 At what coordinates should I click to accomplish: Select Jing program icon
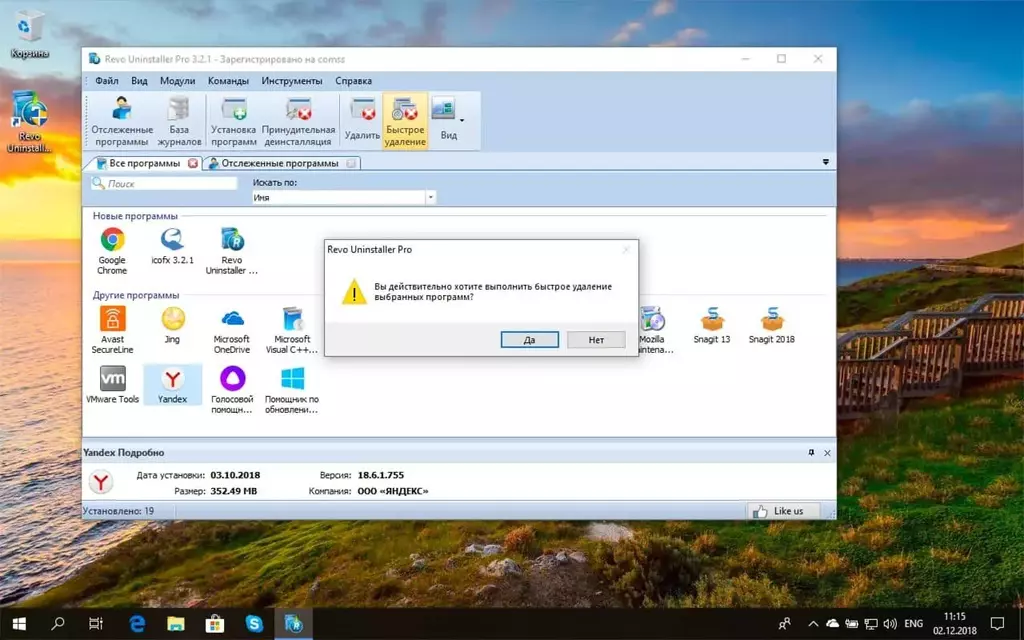[x=172, y=325]
